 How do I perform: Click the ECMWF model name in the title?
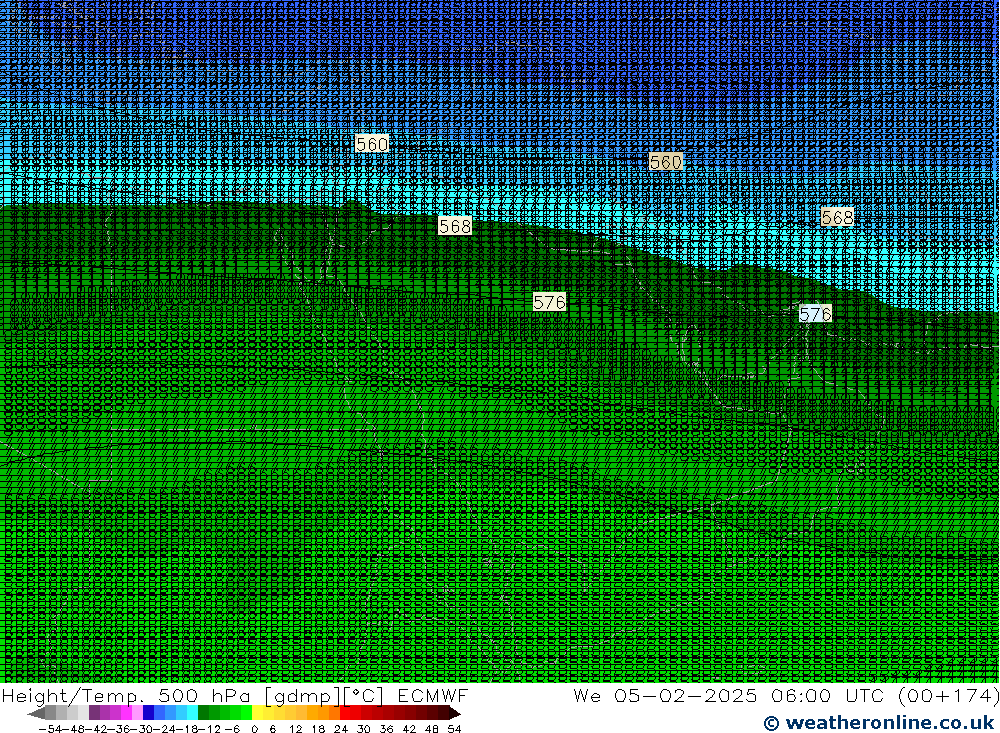(x=432, y=695)
